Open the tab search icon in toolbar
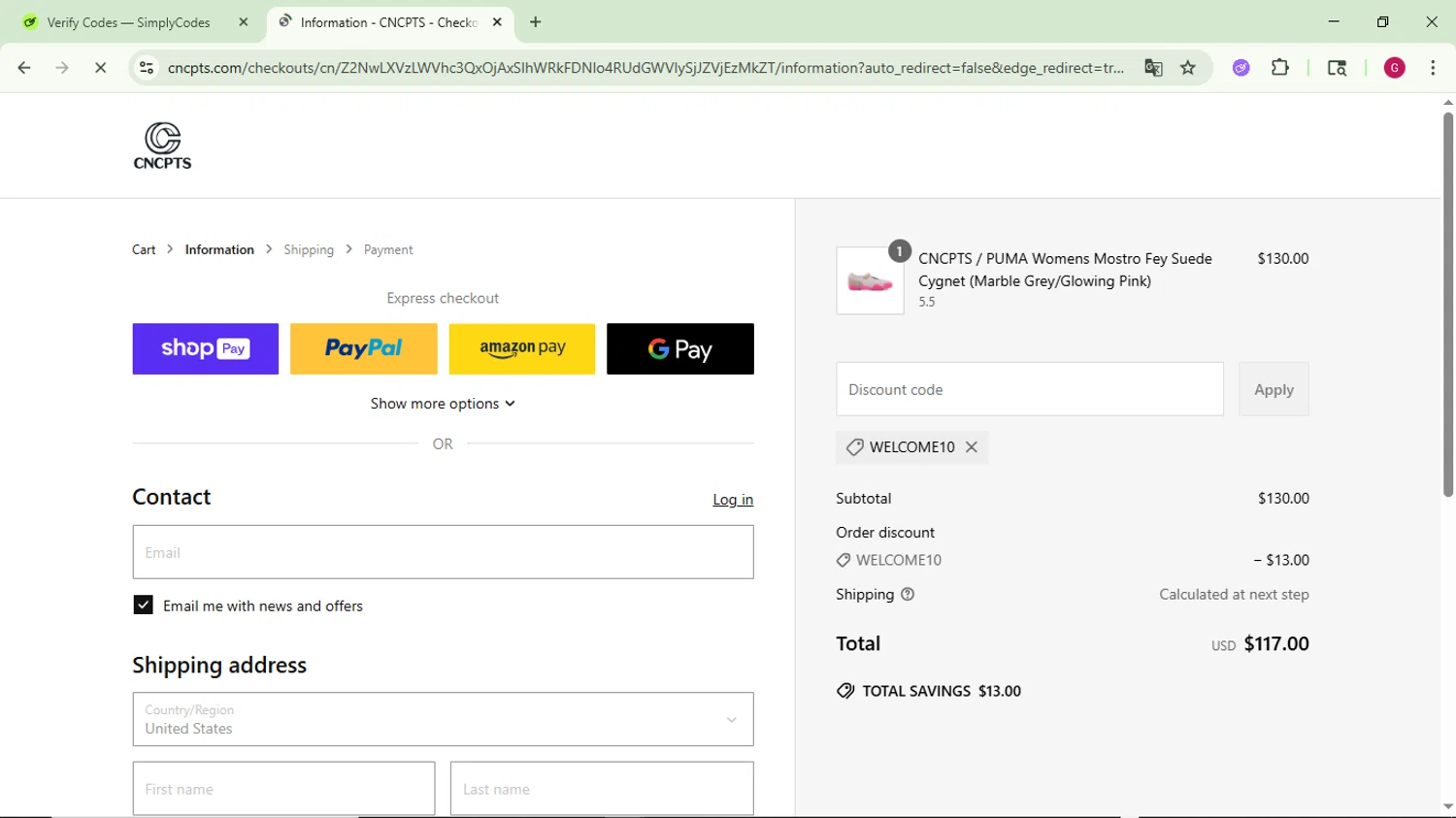The image size is (1456, 818). click(1337, 68)
